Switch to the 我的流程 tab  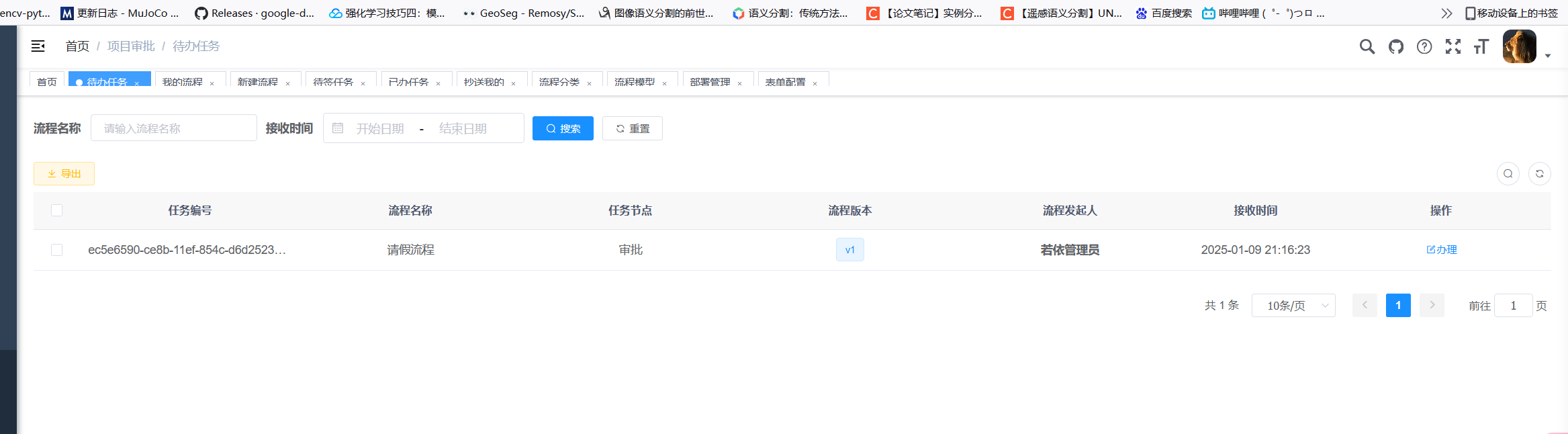click(x=182, y=82)
